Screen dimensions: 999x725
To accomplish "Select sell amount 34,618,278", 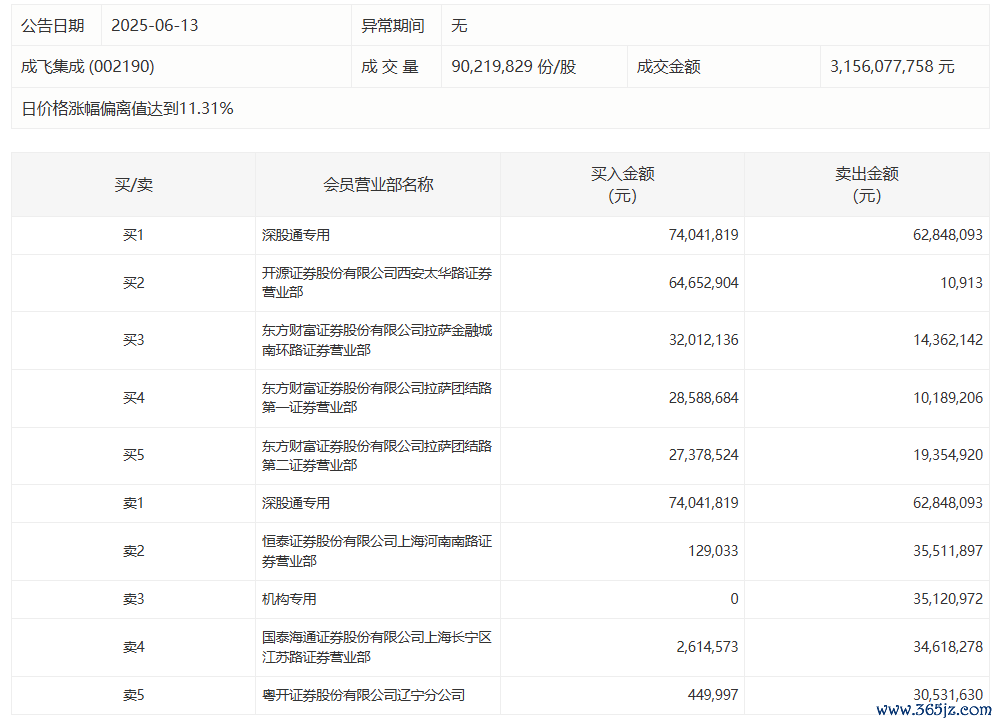I will click(948, 647).
